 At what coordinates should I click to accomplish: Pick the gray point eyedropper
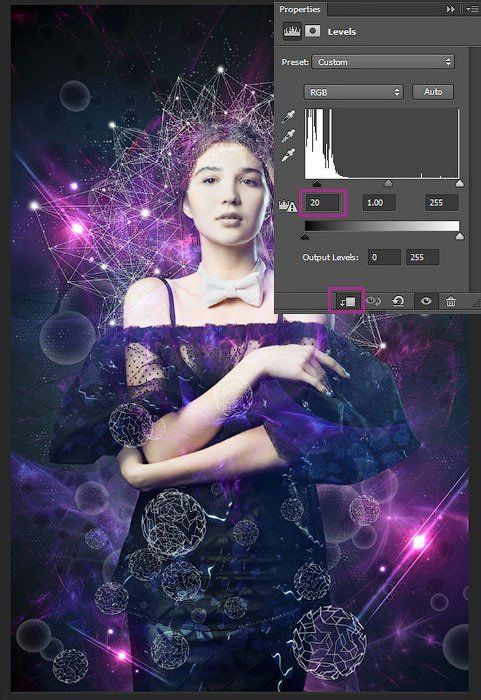289,136
